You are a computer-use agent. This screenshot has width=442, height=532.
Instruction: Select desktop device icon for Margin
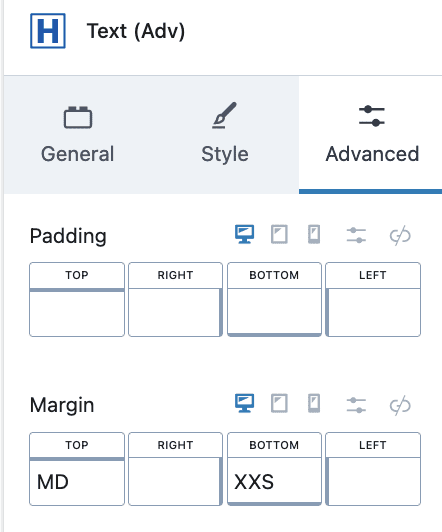tap(245, 403)
